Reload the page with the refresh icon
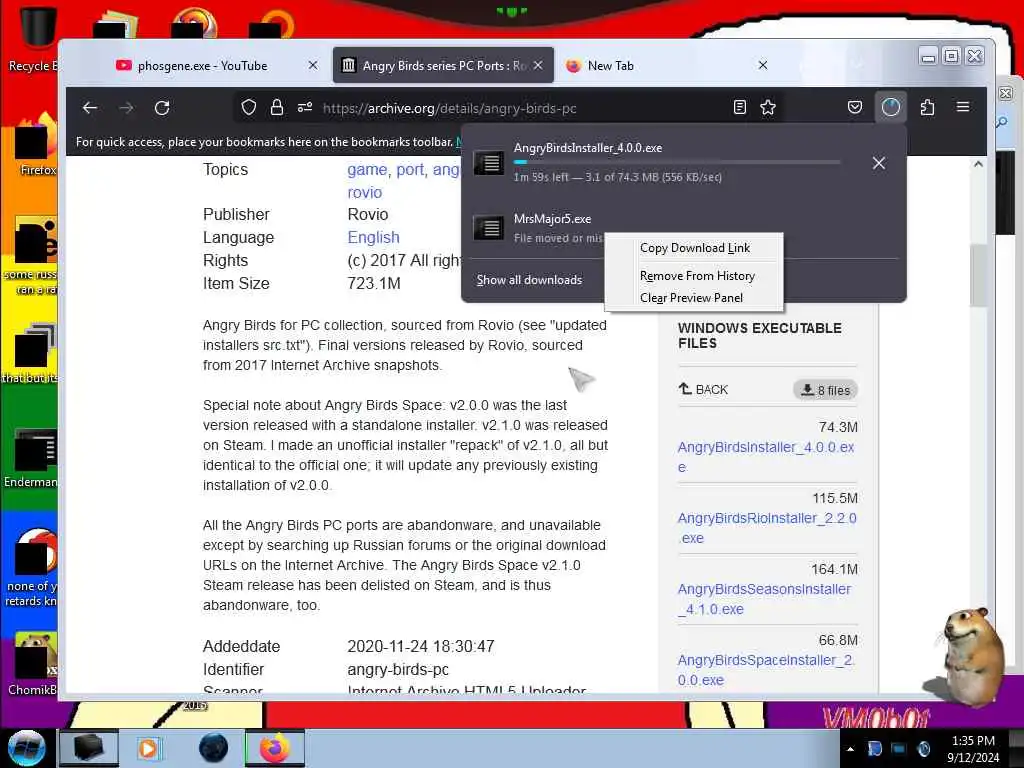 (162, 108)
